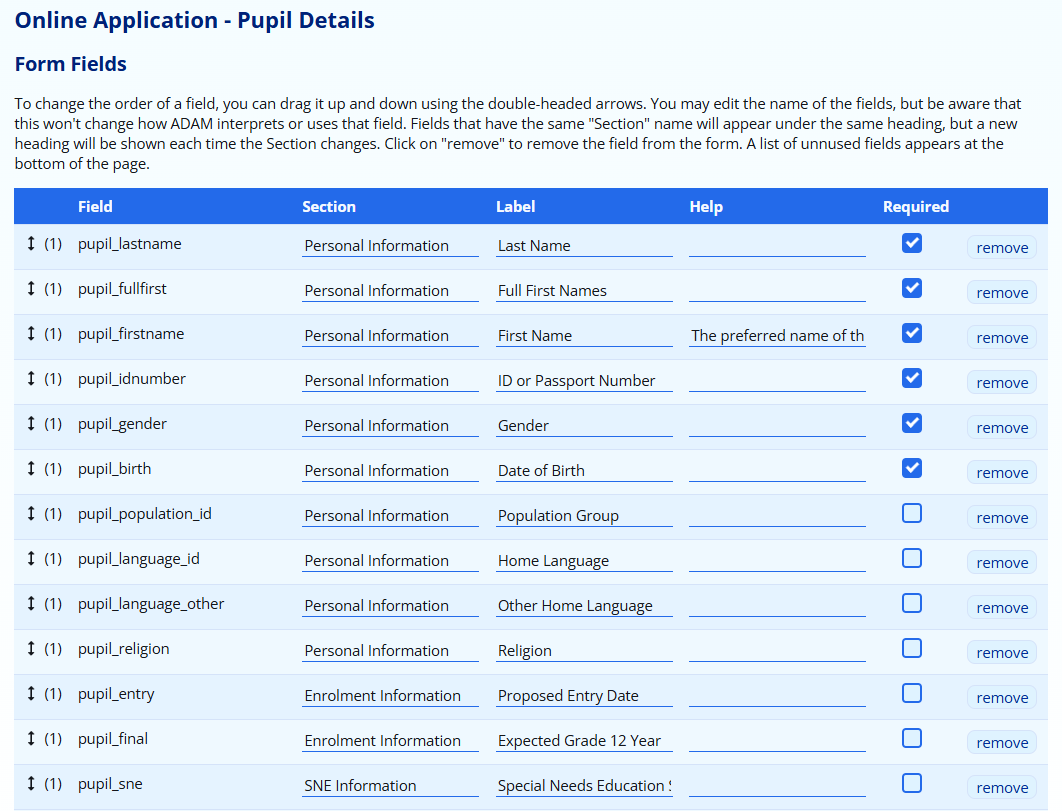The image size is (1062, 811).
Task: Uncheck Required for the Last Name field
Action: (911, 243)
